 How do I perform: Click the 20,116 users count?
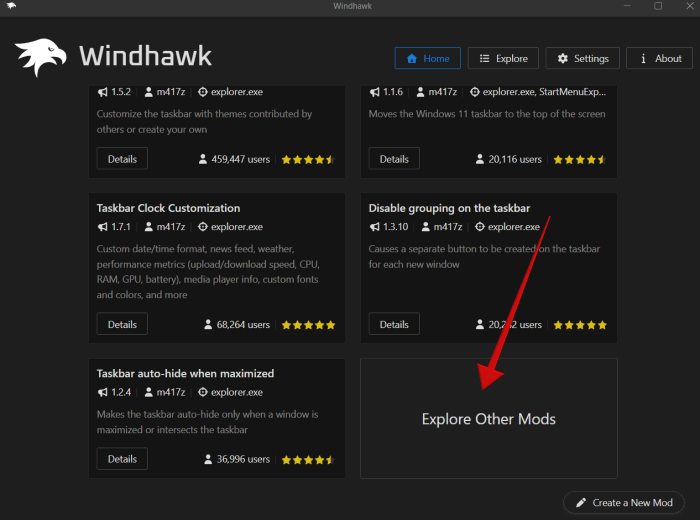click(x=515, y=159)
